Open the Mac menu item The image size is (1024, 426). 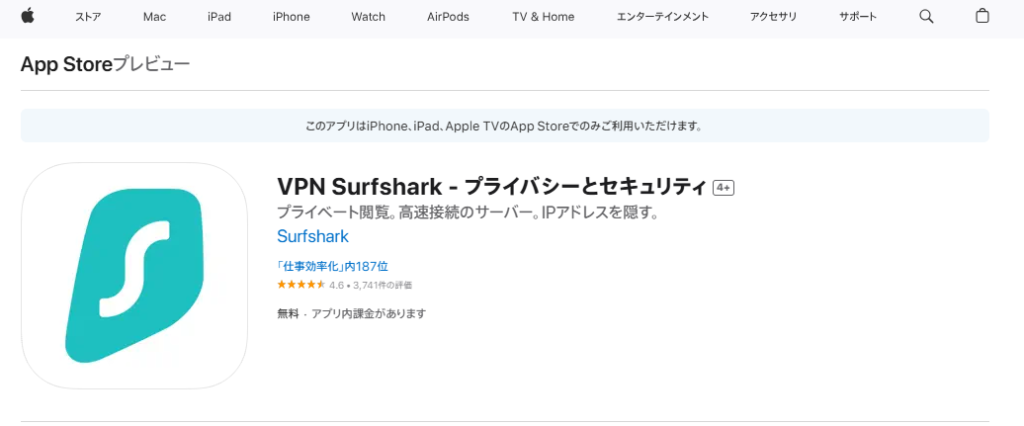point(154,17)
